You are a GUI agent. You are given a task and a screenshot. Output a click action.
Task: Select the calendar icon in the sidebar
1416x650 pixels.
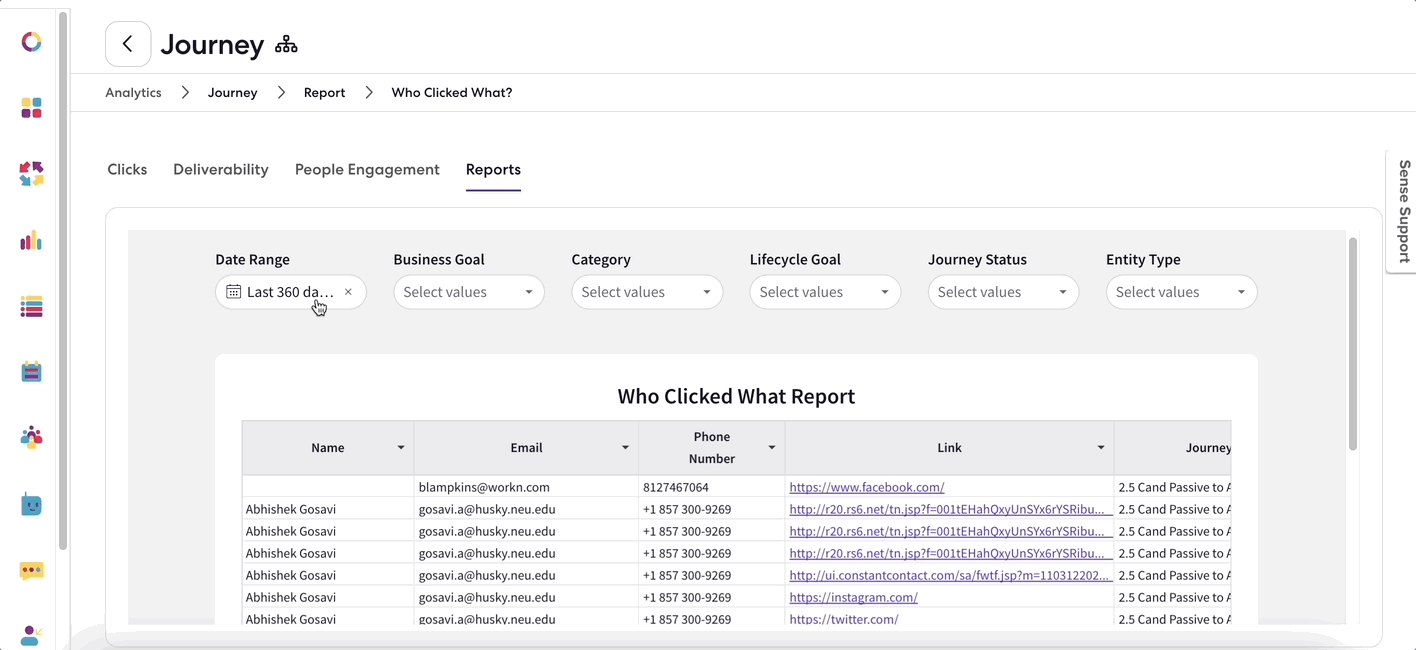pyautogui.click(x=31, y=371)
